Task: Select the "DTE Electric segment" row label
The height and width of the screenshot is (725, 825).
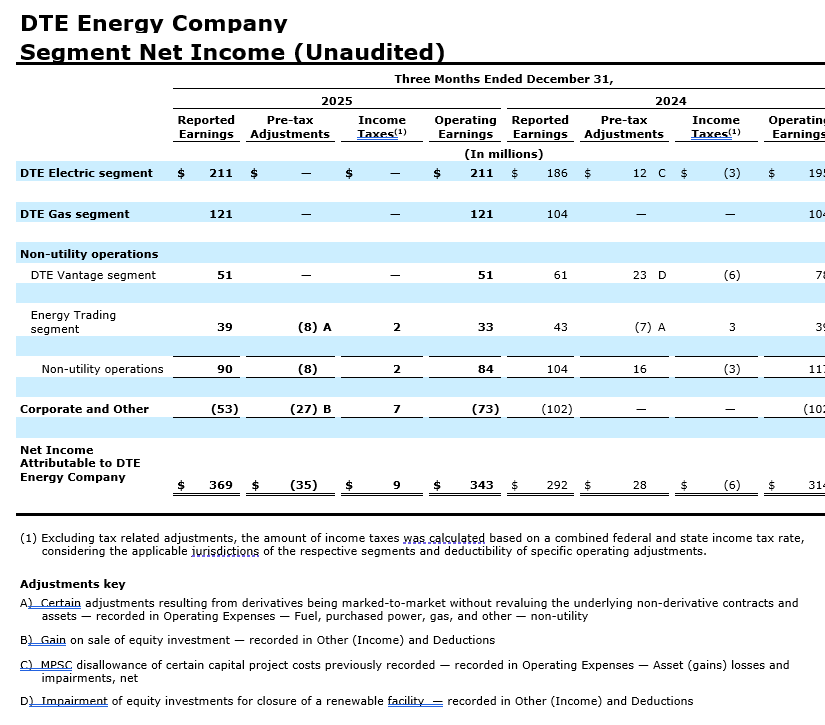Action: (x=86, y=173)
